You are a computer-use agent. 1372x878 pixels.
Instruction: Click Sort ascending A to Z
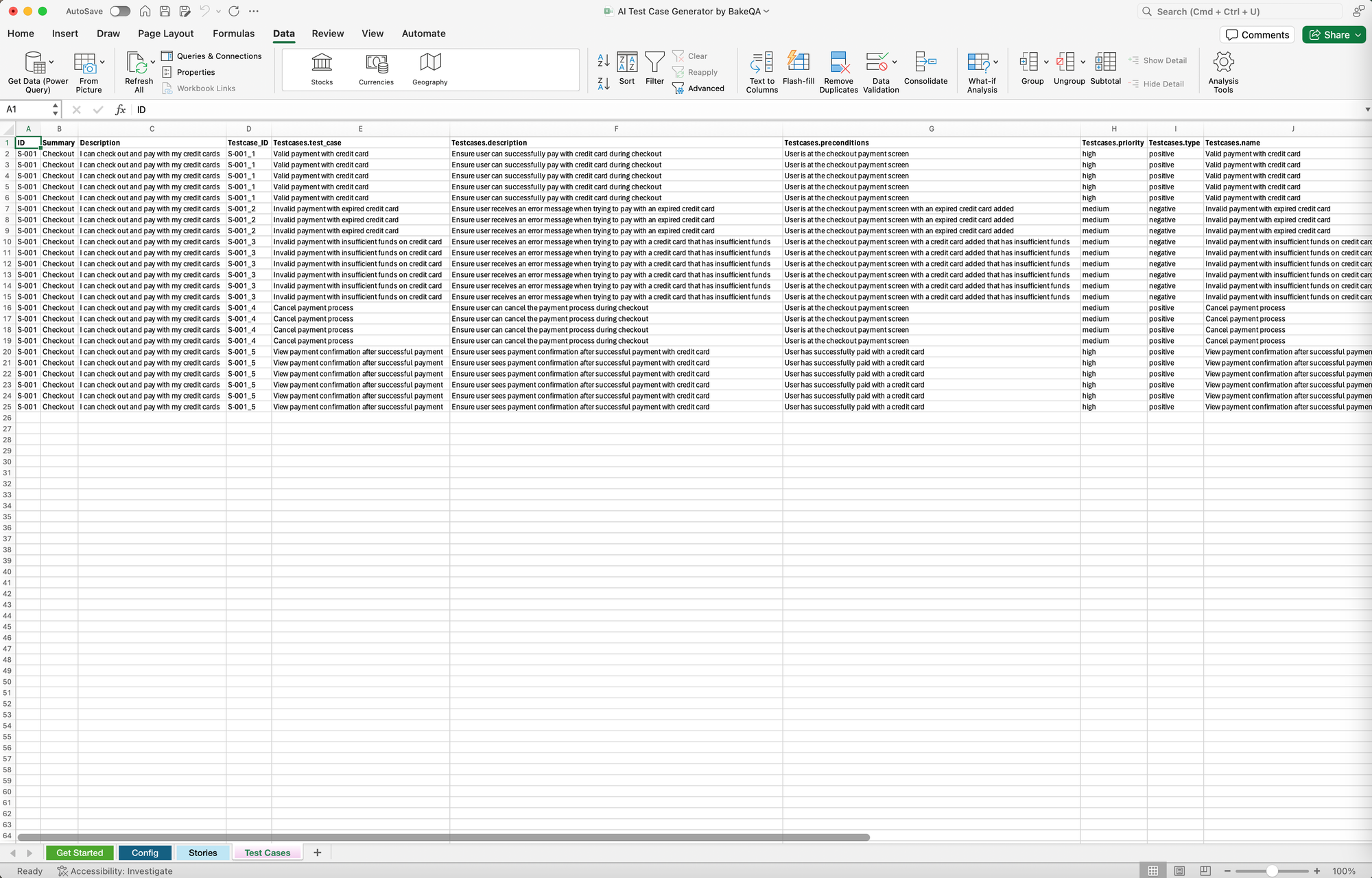pyautogui.click(x=604, y=60)
